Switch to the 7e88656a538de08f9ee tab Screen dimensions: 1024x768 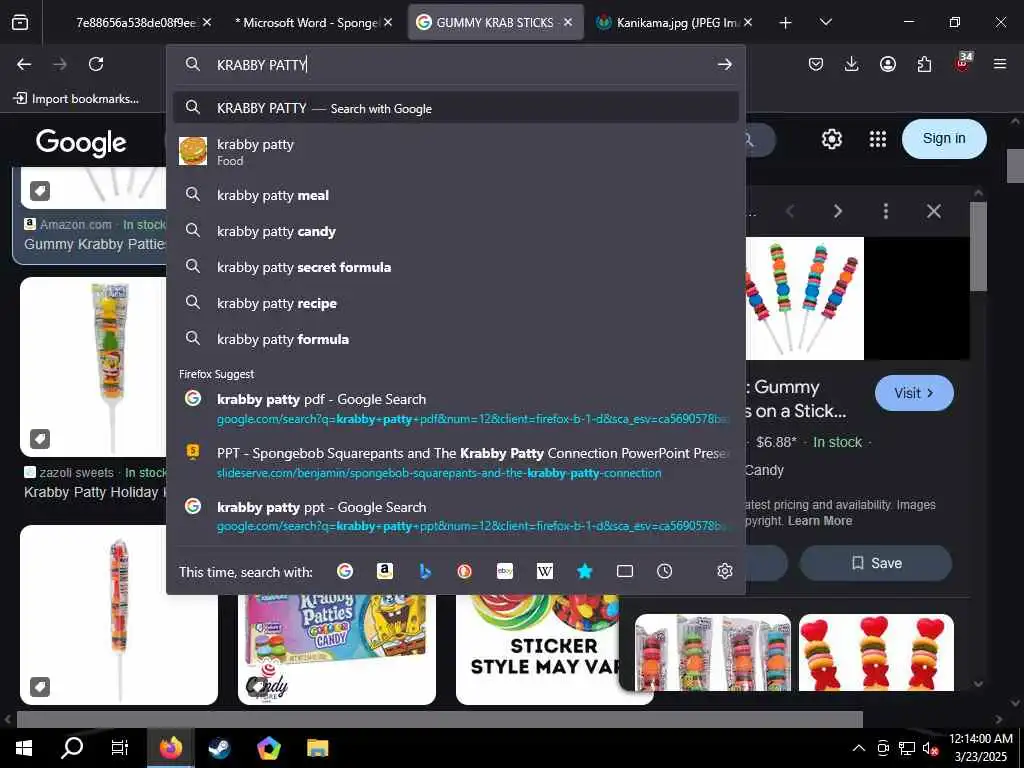coord(136,23)
